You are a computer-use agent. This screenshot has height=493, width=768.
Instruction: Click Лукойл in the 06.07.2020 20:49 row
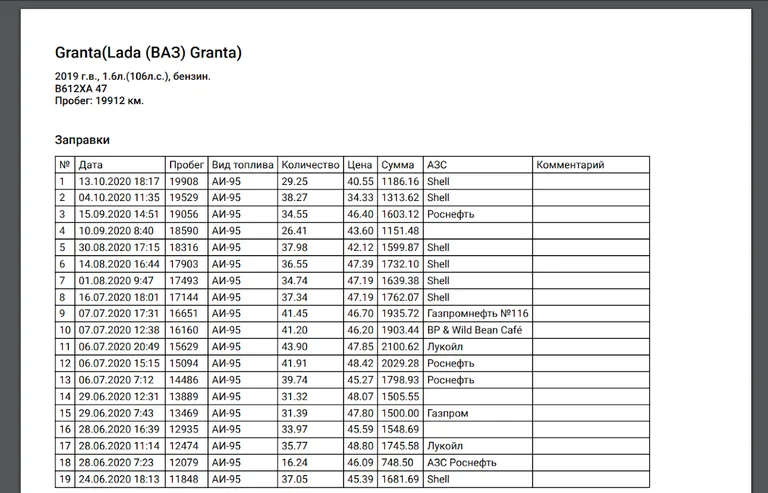coord(445,347)
